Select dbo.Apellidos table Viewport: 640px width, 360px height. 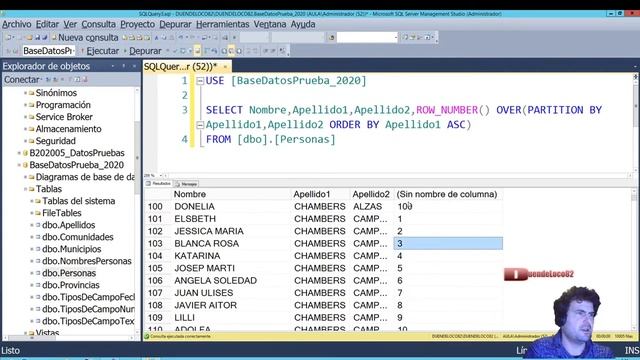(69, 225)
